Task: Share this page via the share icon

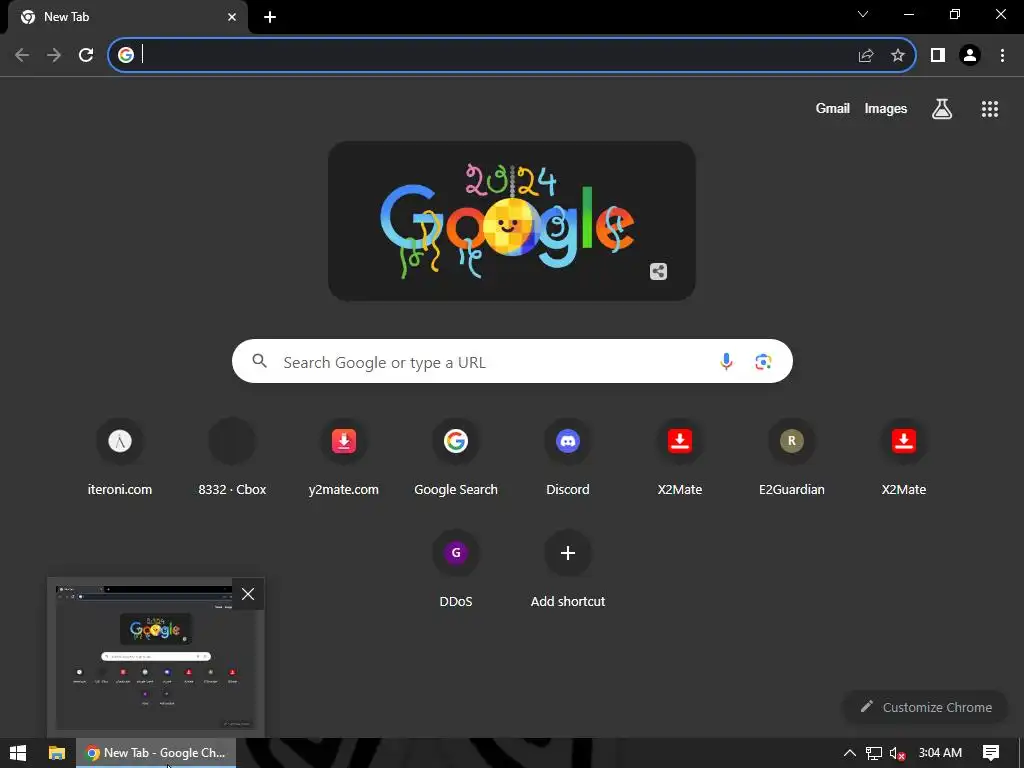Action: [x=866, y=56]
